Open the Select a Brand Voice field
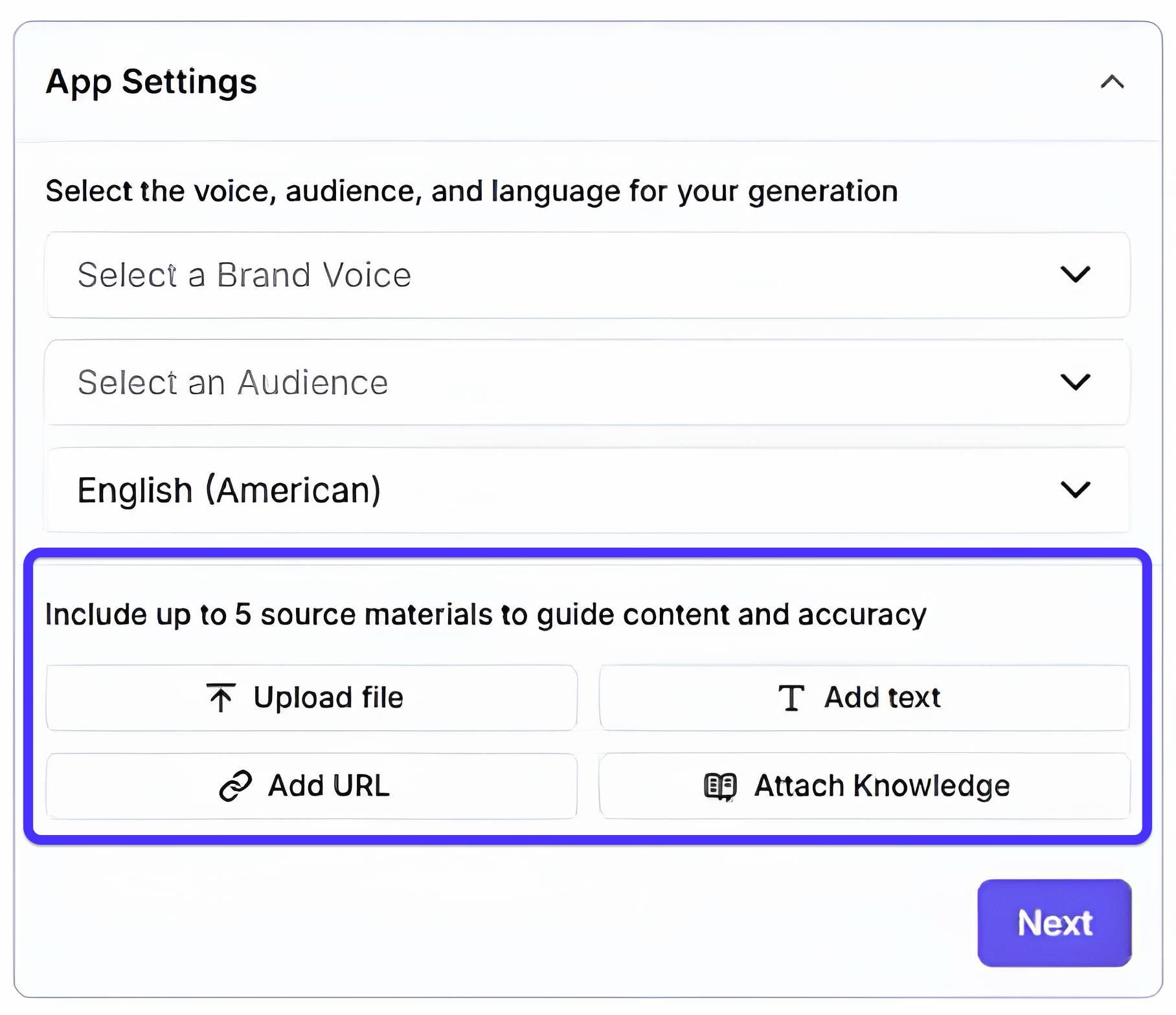1176x1015 pixels. tap(518, 275)
